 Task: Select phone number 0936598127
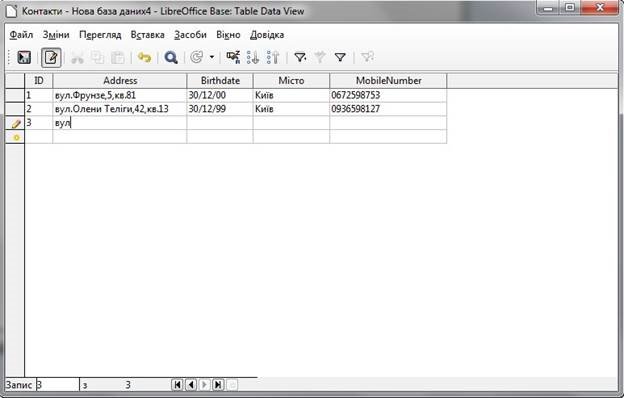click(388, 109)
